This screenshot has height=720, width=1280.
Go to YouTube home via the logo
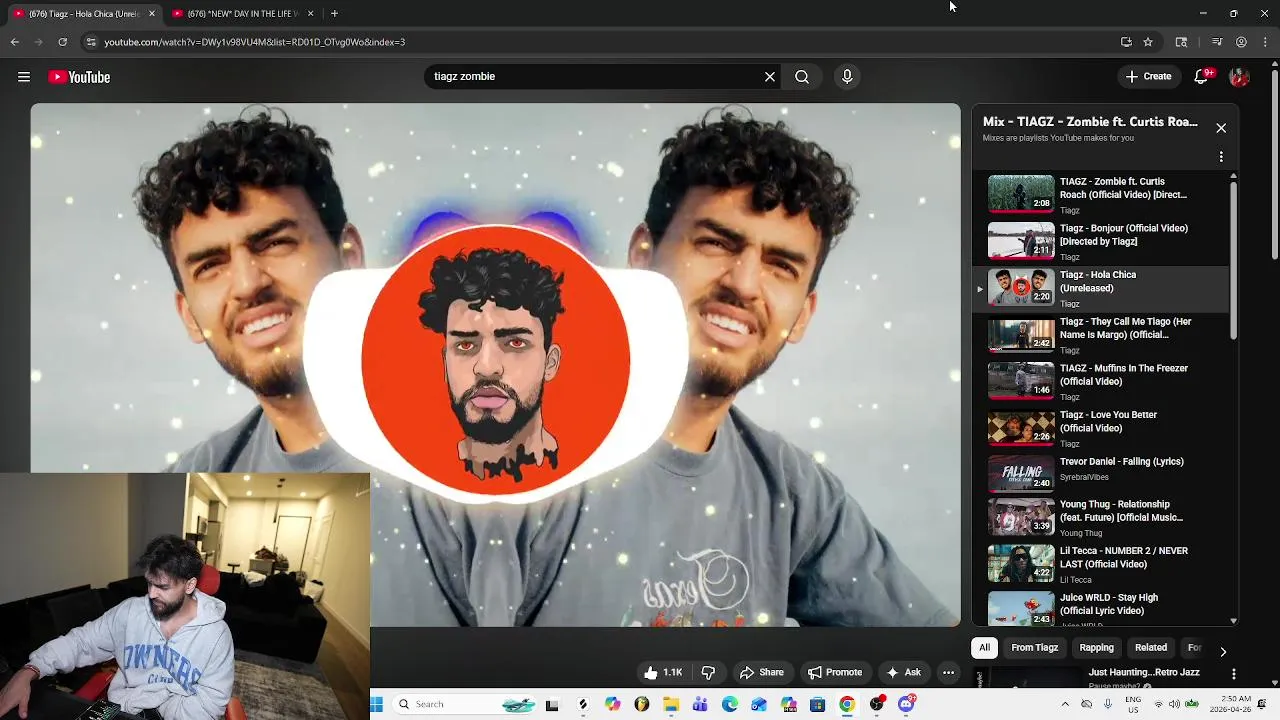(x=79, y=77)
